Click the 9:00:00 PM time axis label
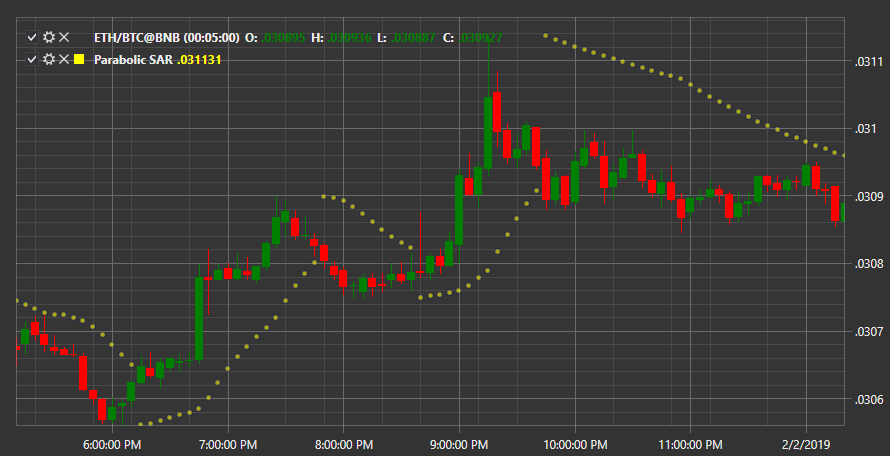 (x=459, y=444)
